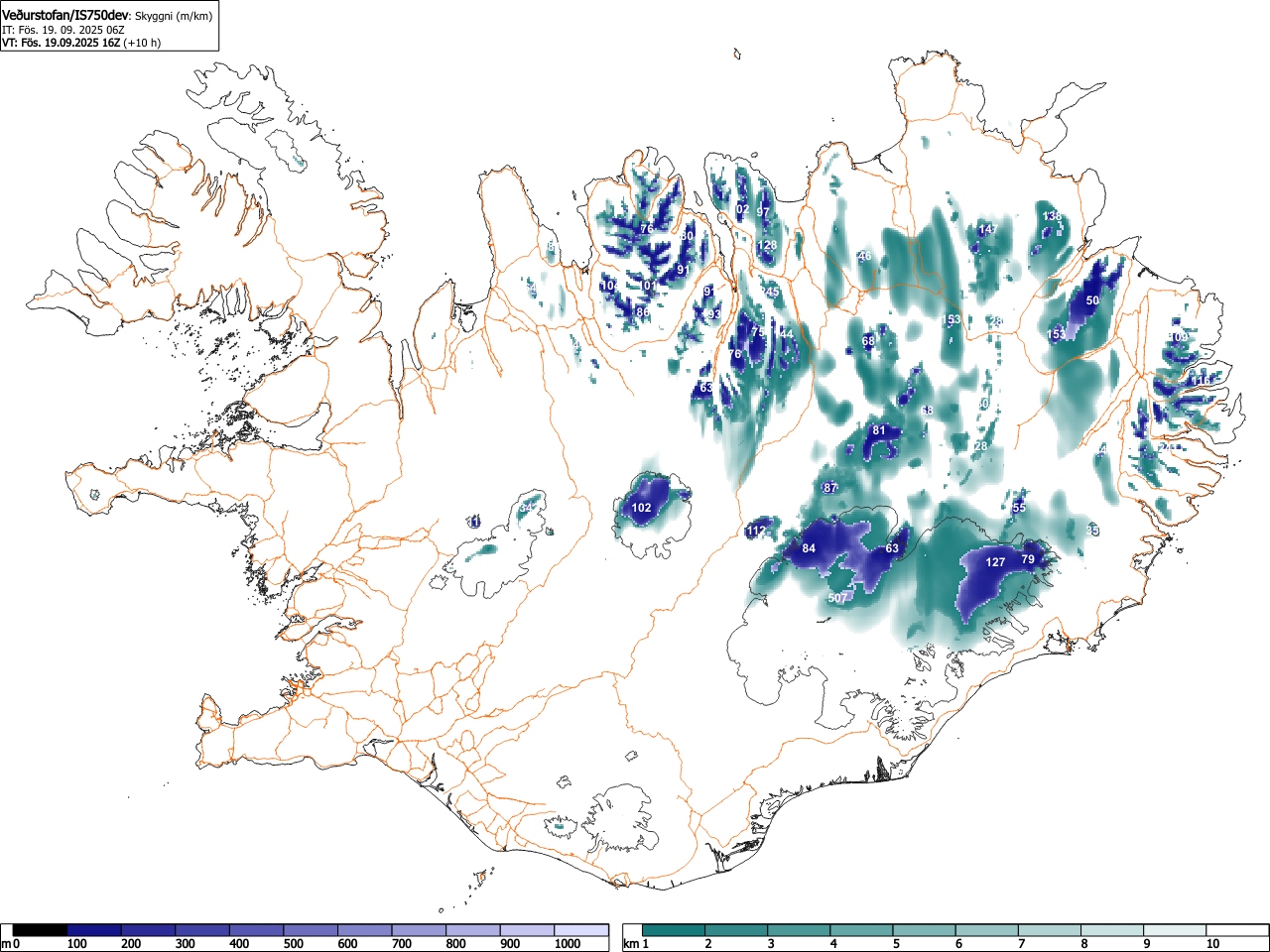The height and width of the screenshot is (952, 1270).
Task: Click the '84' visibility value on the map
Action: [809, 548]
